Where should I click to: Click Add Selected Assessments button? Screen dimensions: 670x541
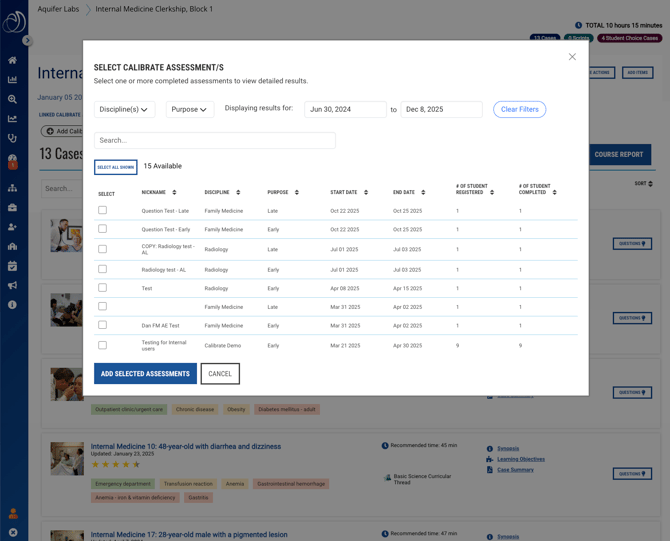[x=145, y=373]
